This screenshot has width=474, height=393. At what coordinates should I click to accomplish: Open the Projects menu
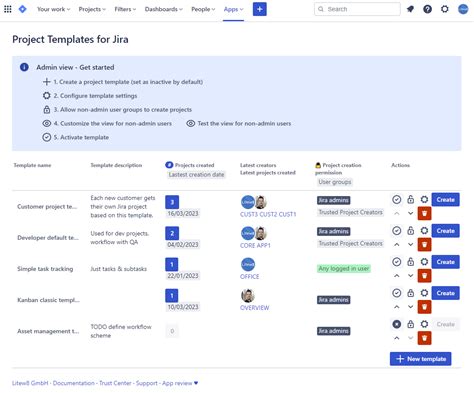tap(92, 9)
